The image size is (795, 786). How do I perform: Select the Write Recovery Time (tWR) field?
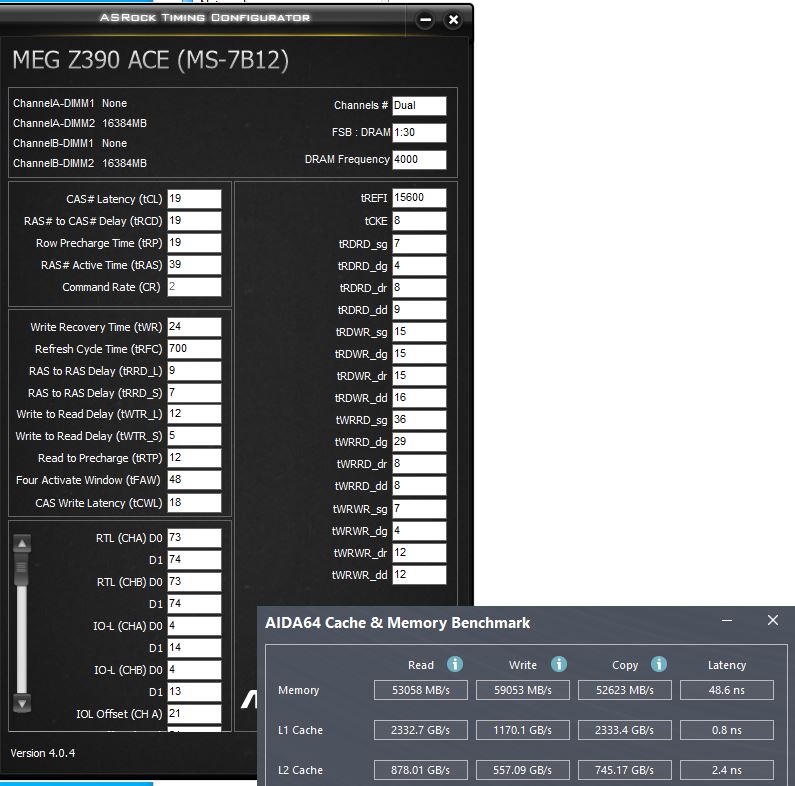tap(194, 327)
